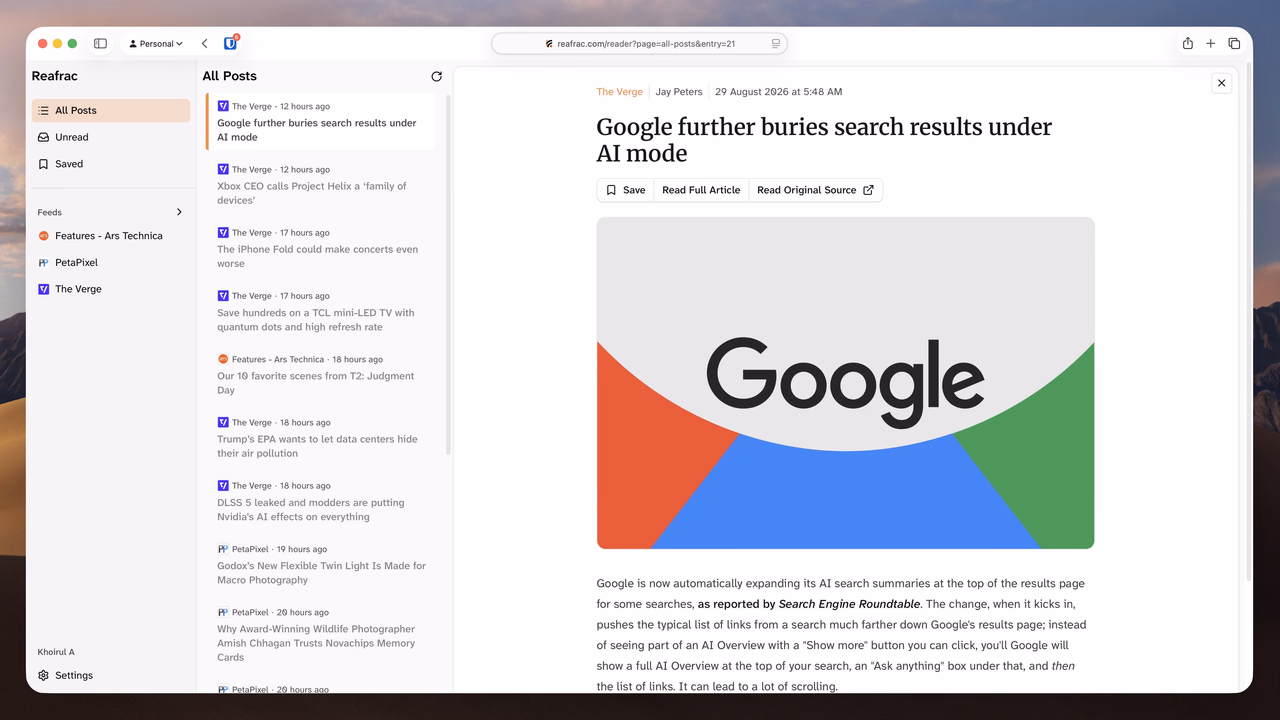Viewport: 1280px width, 720px height.
Task: Click the Read Full Article button
Action: click(x=701, y=190)
